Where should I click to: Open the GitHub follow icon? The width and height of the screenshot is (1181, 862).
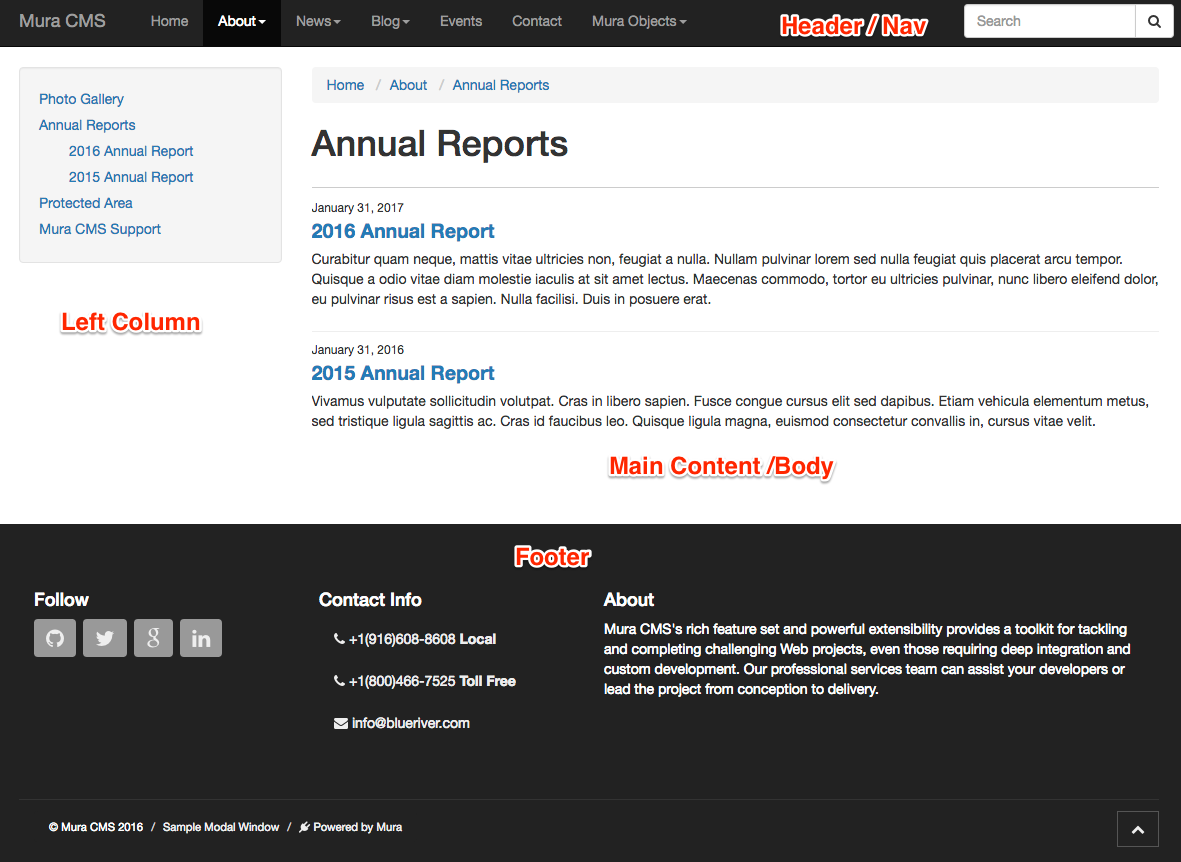click(x=55, y=638)
